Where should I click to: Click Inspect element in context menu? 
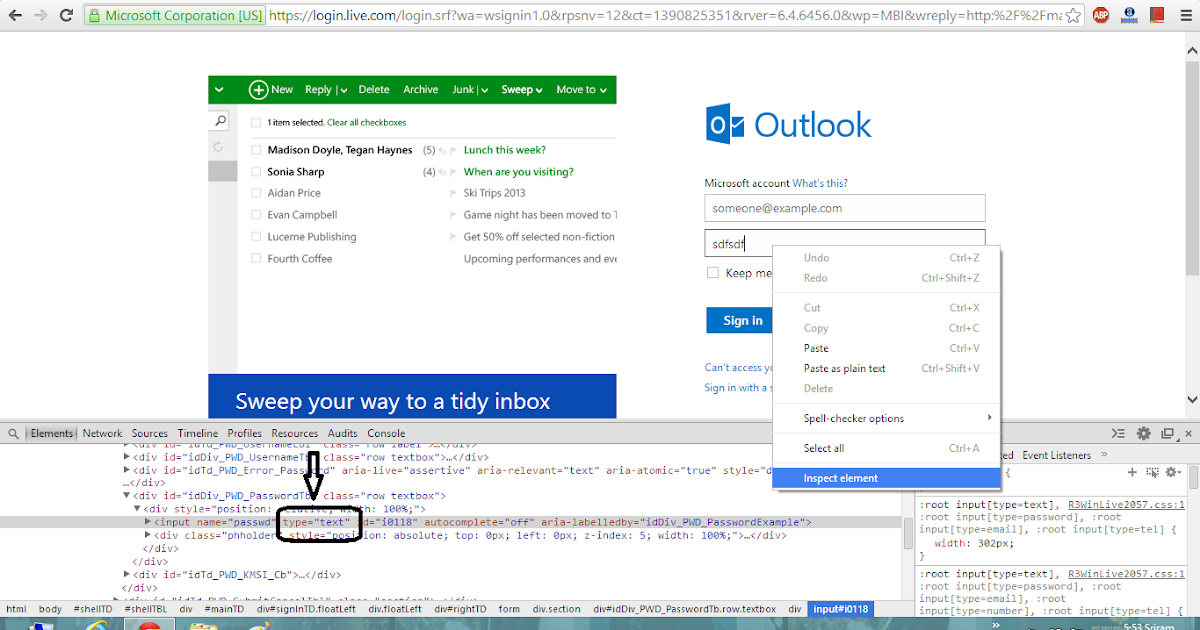point(887,478)
